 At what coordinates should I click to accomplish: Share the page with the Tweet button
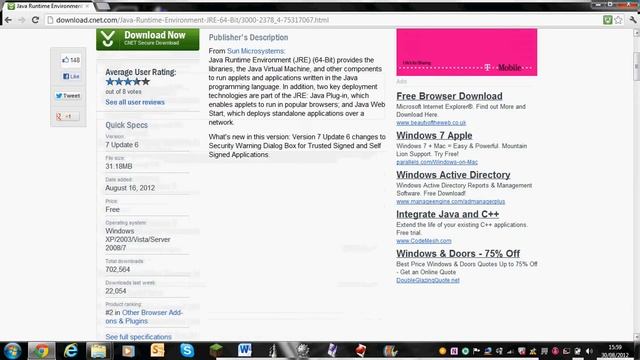tap(68, 96)
